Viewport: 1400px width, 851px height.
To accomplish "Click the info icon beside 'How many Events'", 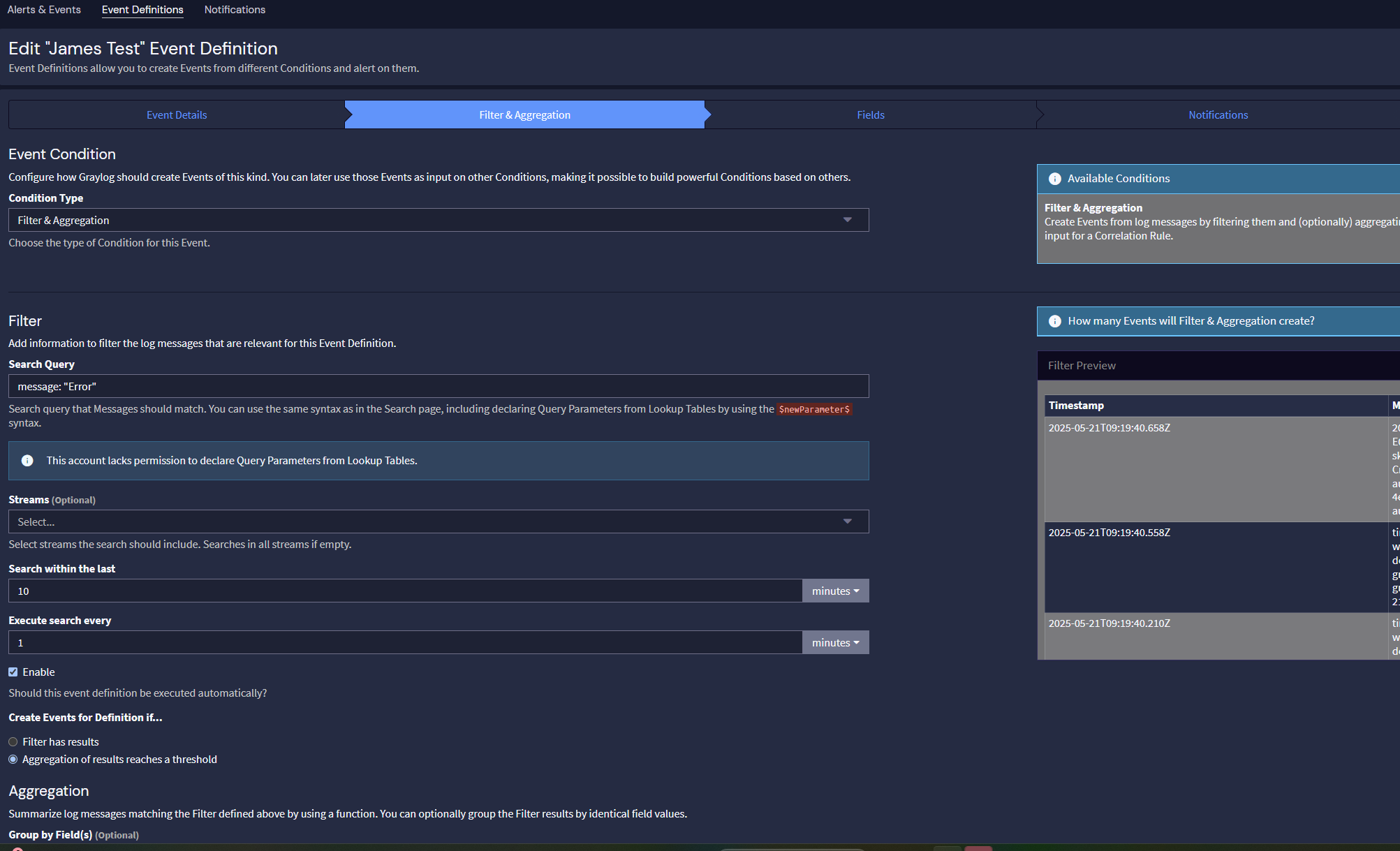I will pyautogui.click(x=1054, y=321).
